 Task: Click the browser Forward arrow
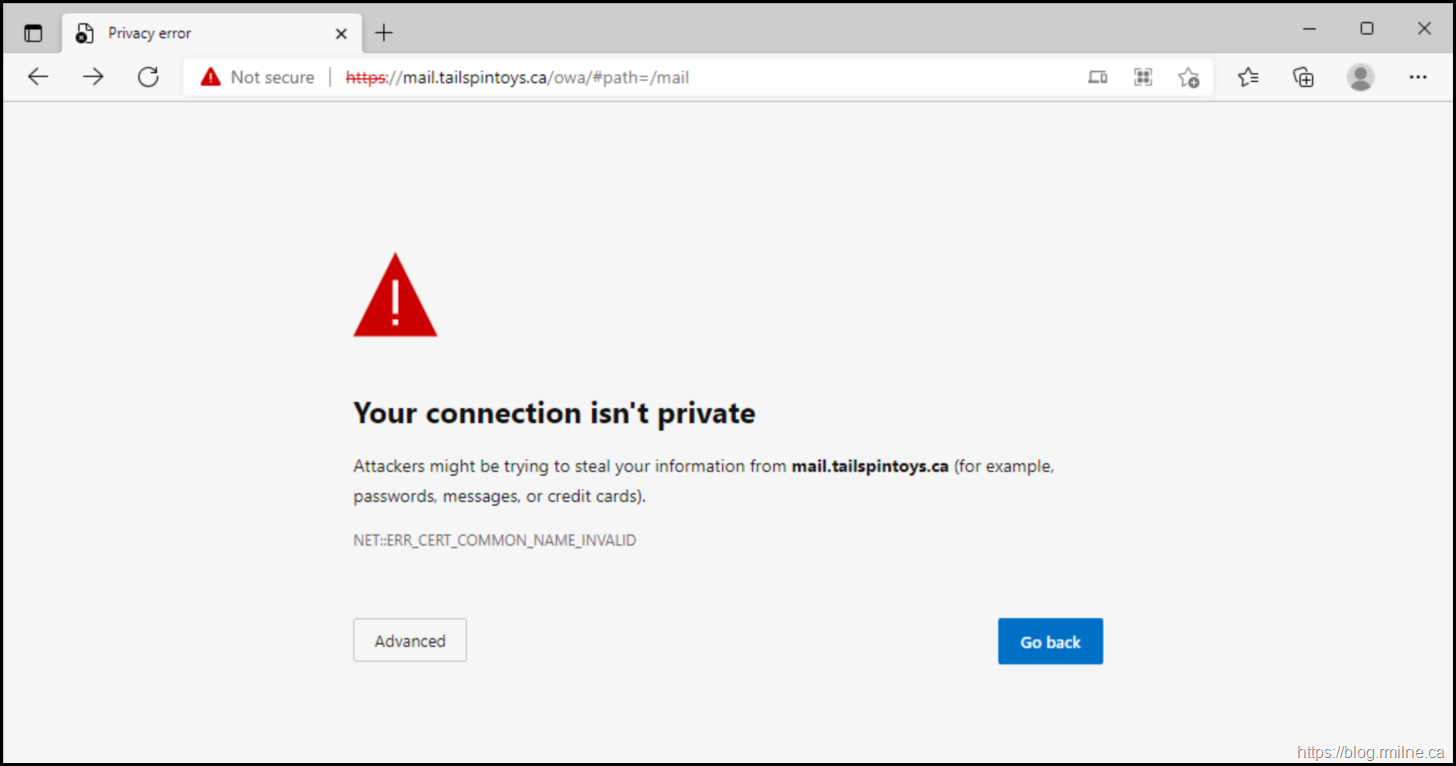(x=93, y=77)
